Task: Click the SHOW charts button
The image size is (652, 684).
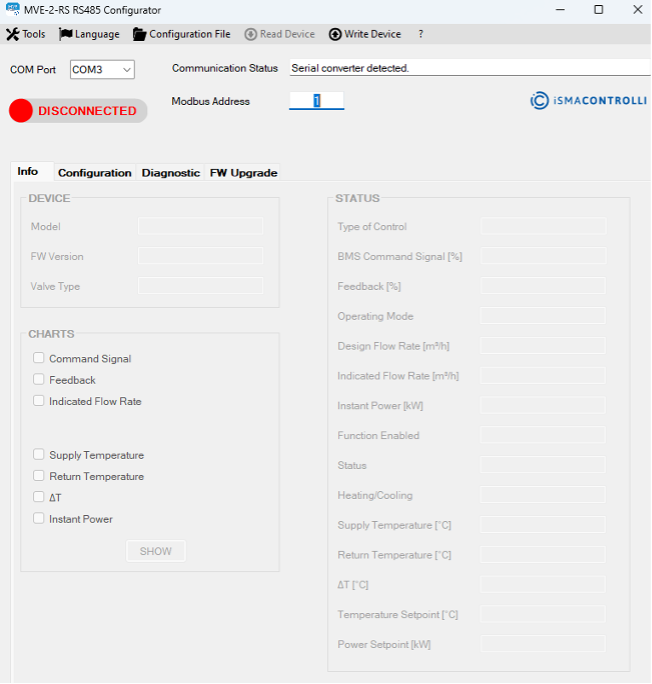Action: (x=156, y=551)
